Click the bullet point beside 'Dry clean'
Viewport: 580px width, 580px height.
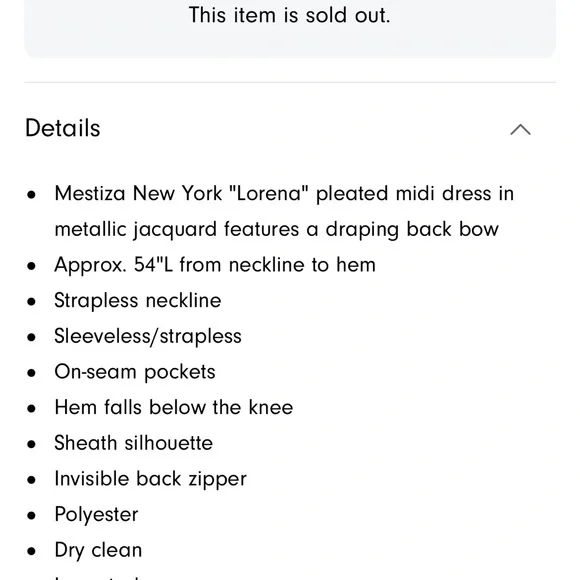[31, 551]
